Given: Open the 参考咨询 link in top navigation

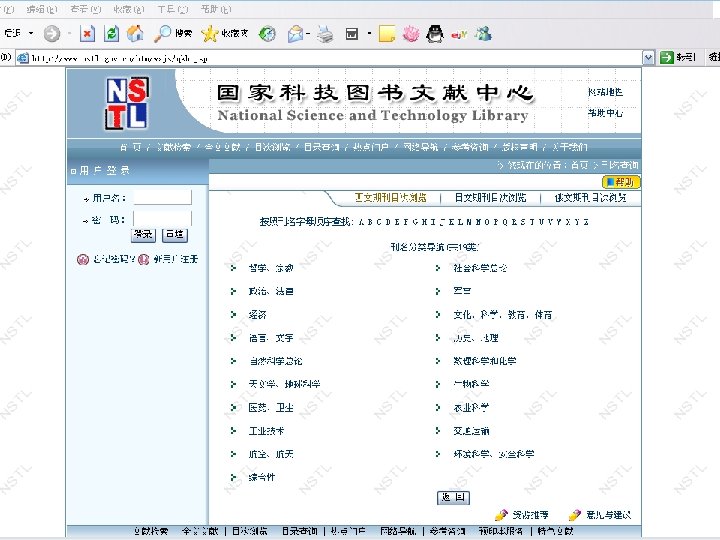Looking at the screenshot, I should pyautogui.click(x=470, y=147).
